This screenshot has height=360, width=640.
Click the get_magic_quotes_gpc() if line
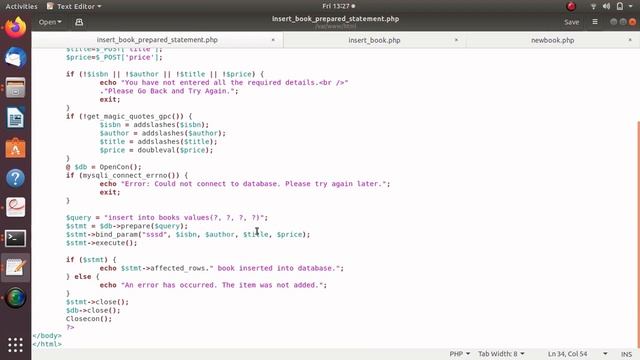129,116
